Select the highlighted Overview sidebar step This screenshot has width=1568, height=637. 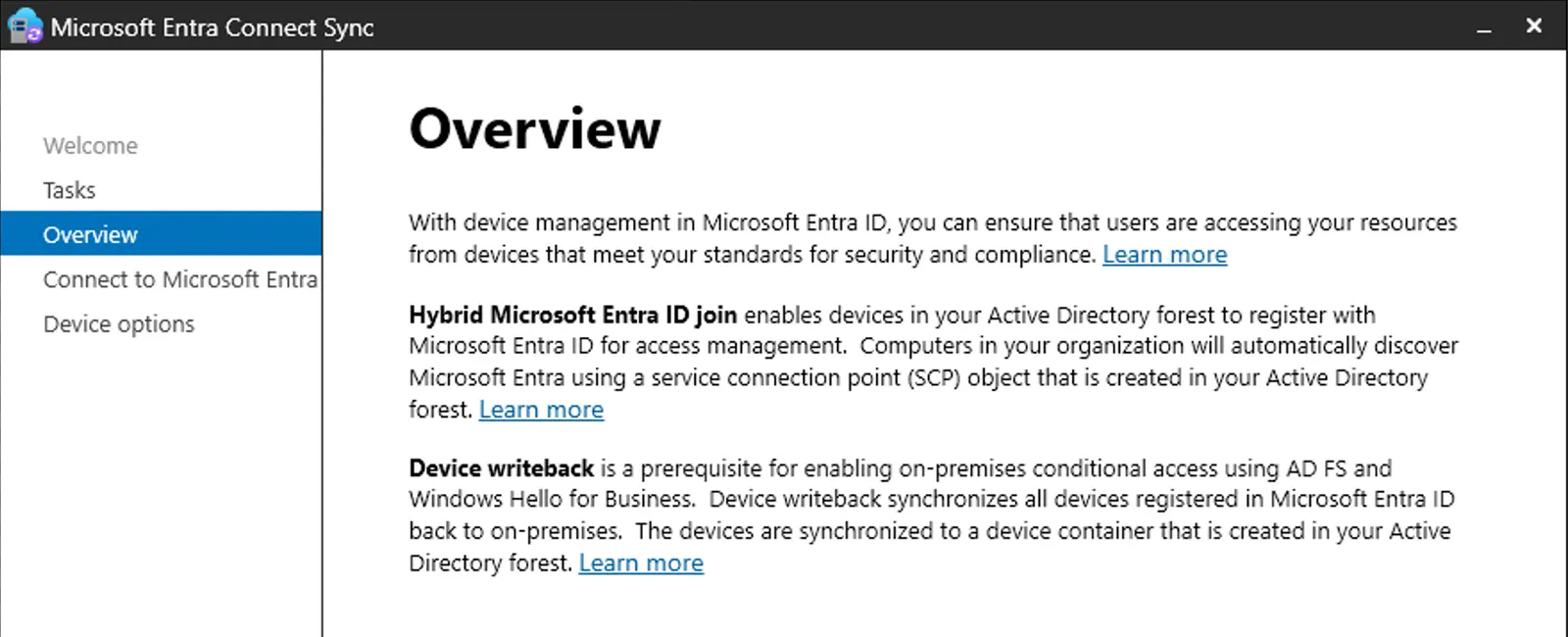click(x=161, y=234)
